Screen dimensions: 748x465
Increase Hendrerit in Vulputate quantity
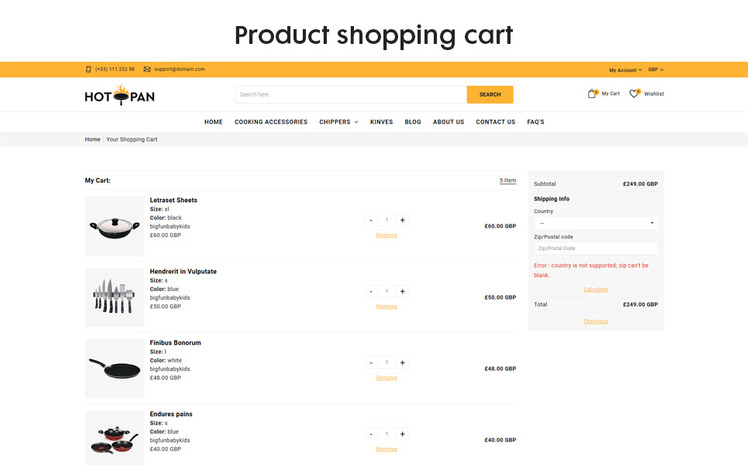point(403,291)
